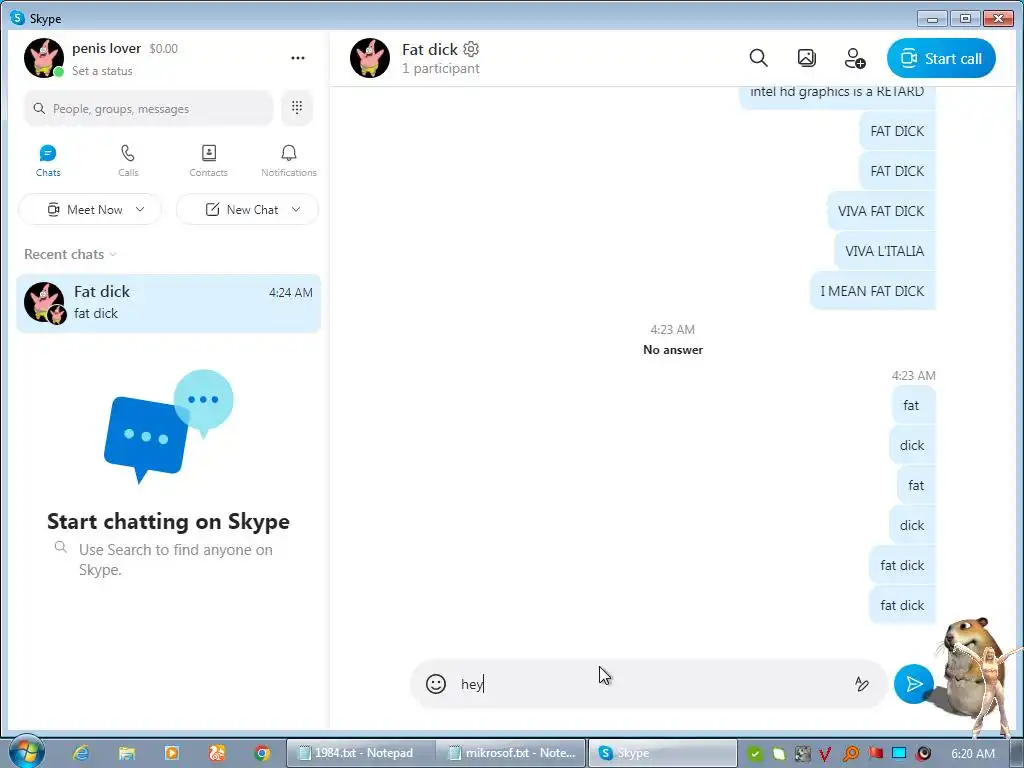Launch Google Chrome from the taskbar
This screenshot has height=768, width=1024.
coord(262,753)
